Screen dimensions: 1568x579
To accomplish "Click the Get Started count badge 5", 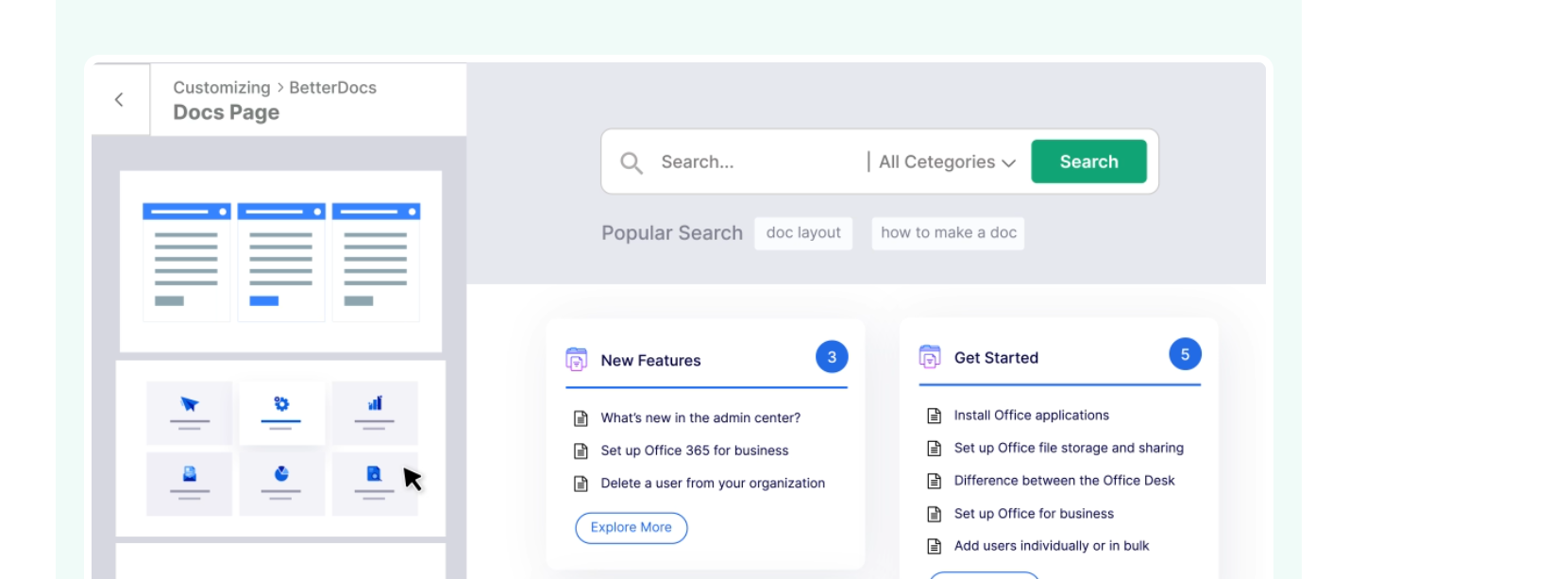I will [1184, 355].
